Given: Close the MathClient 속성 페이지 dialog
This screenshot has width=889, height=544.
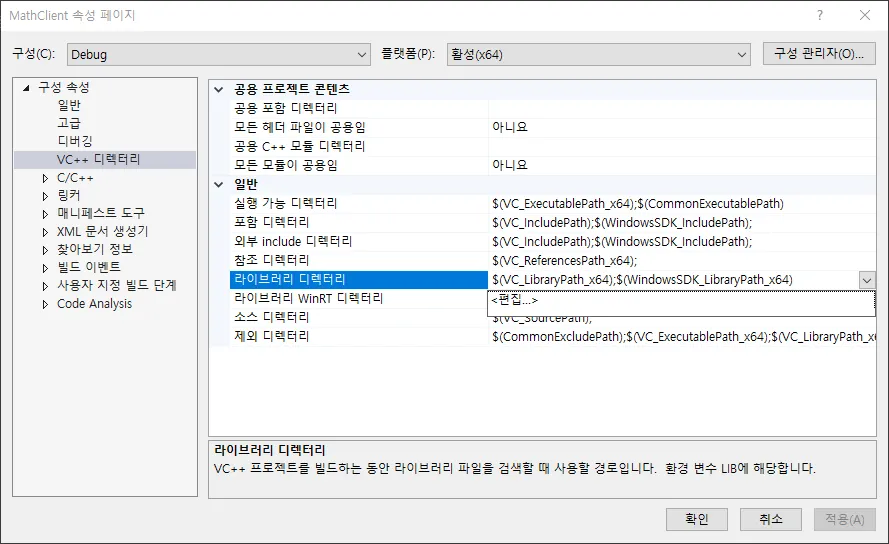Looking at the screenshot, I should (865, 15).
